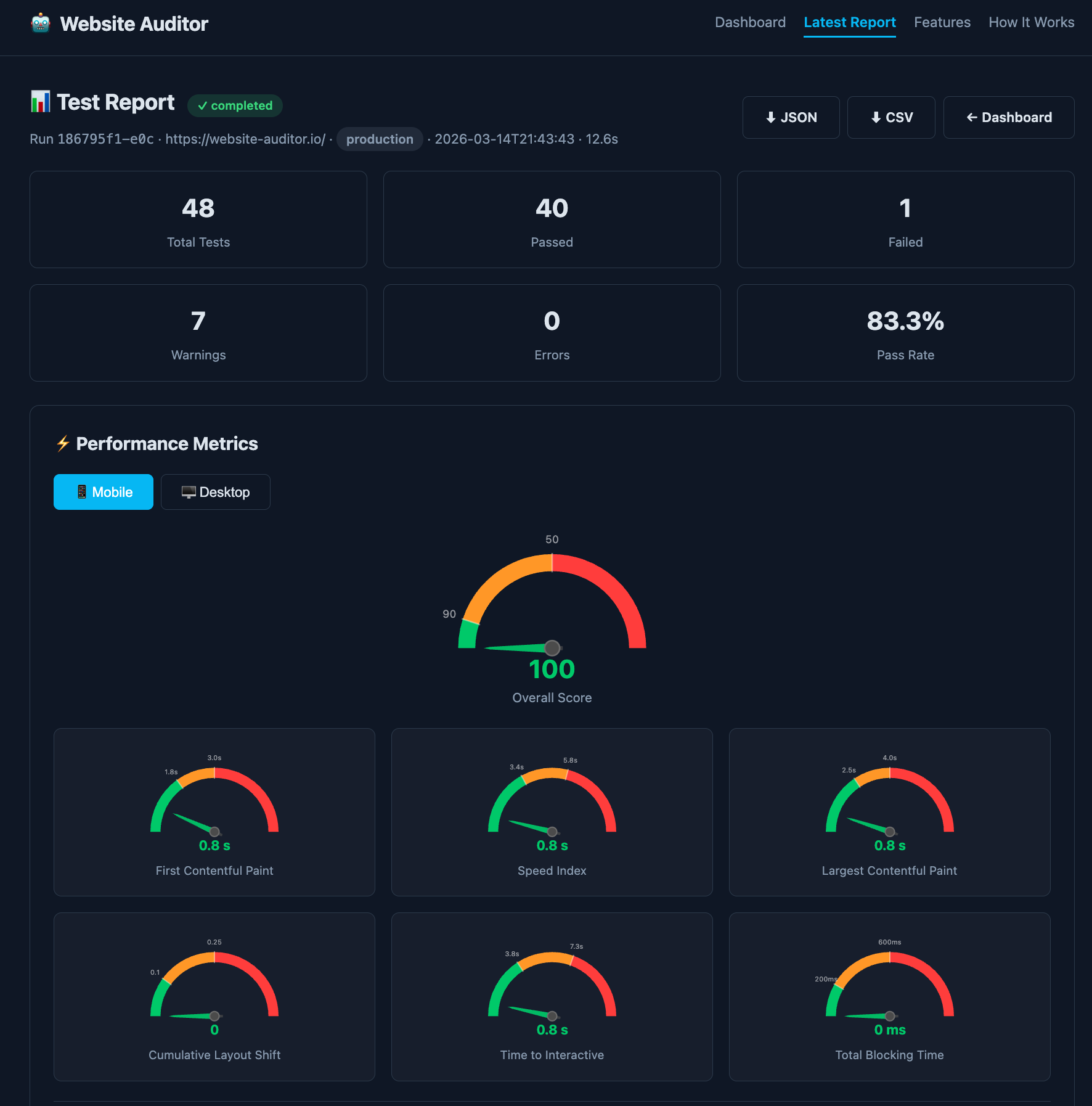
Task: Click the production environment tag
Action: [380, 139]
